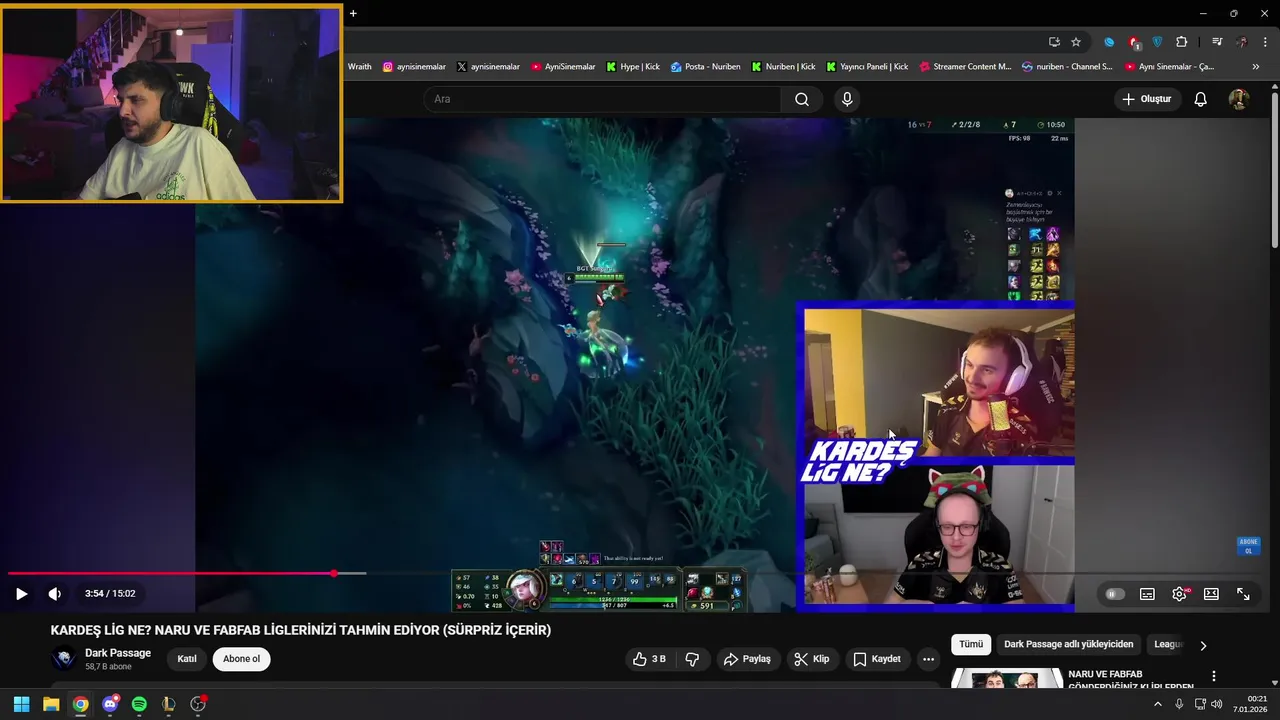Open the suggested NARU VE FABFAB video thumbnail

[x=1006, y=679]
